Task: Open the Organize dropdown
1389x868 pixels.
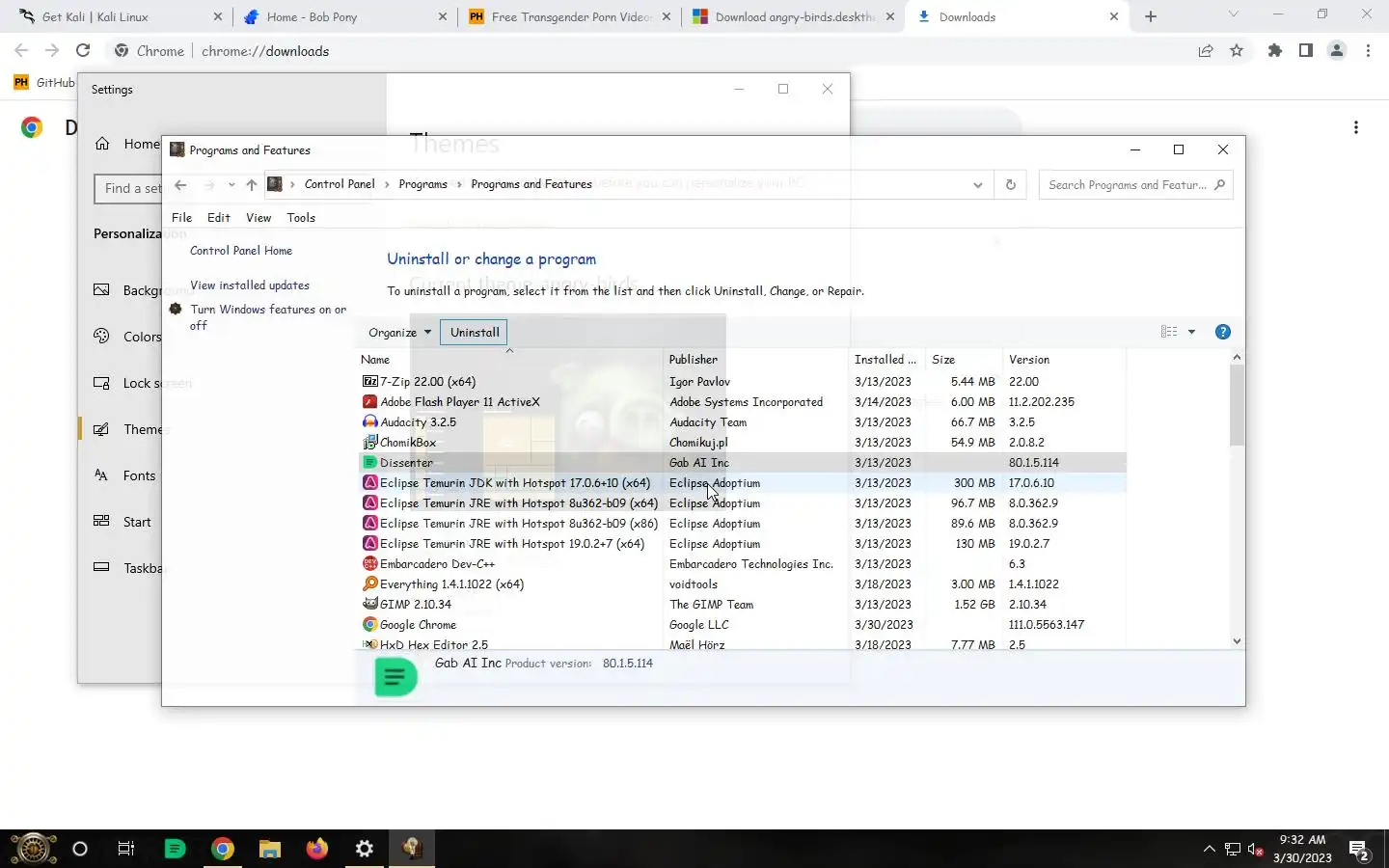Action: [x=399, y=332]
